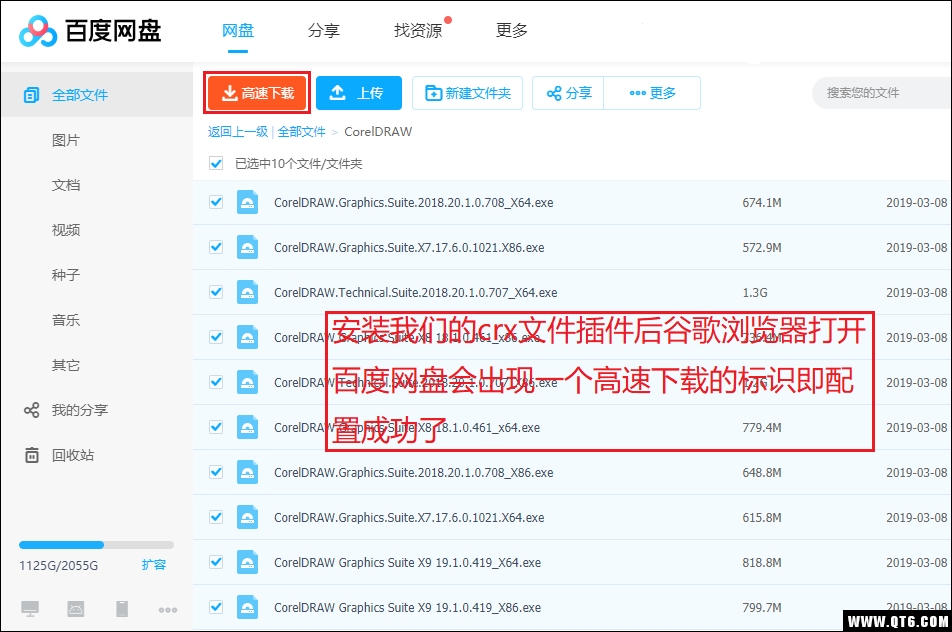Click the 全部文件 sidebar file icon
Viewport: 952px width, 632px height.
(31, 95)
